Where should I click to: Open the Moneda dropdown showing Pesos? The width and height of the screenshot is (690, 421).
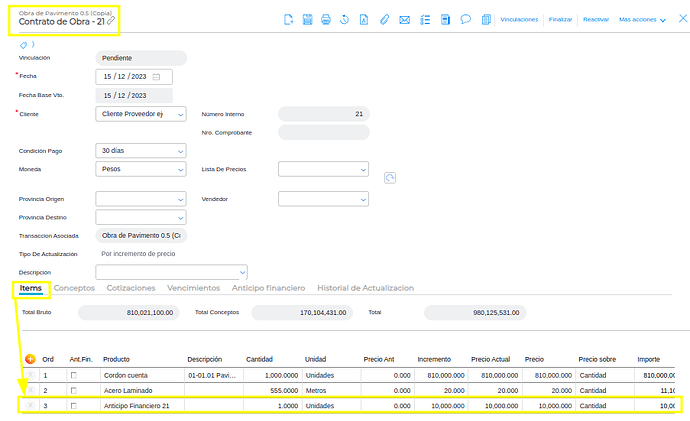tap(141, 169)
